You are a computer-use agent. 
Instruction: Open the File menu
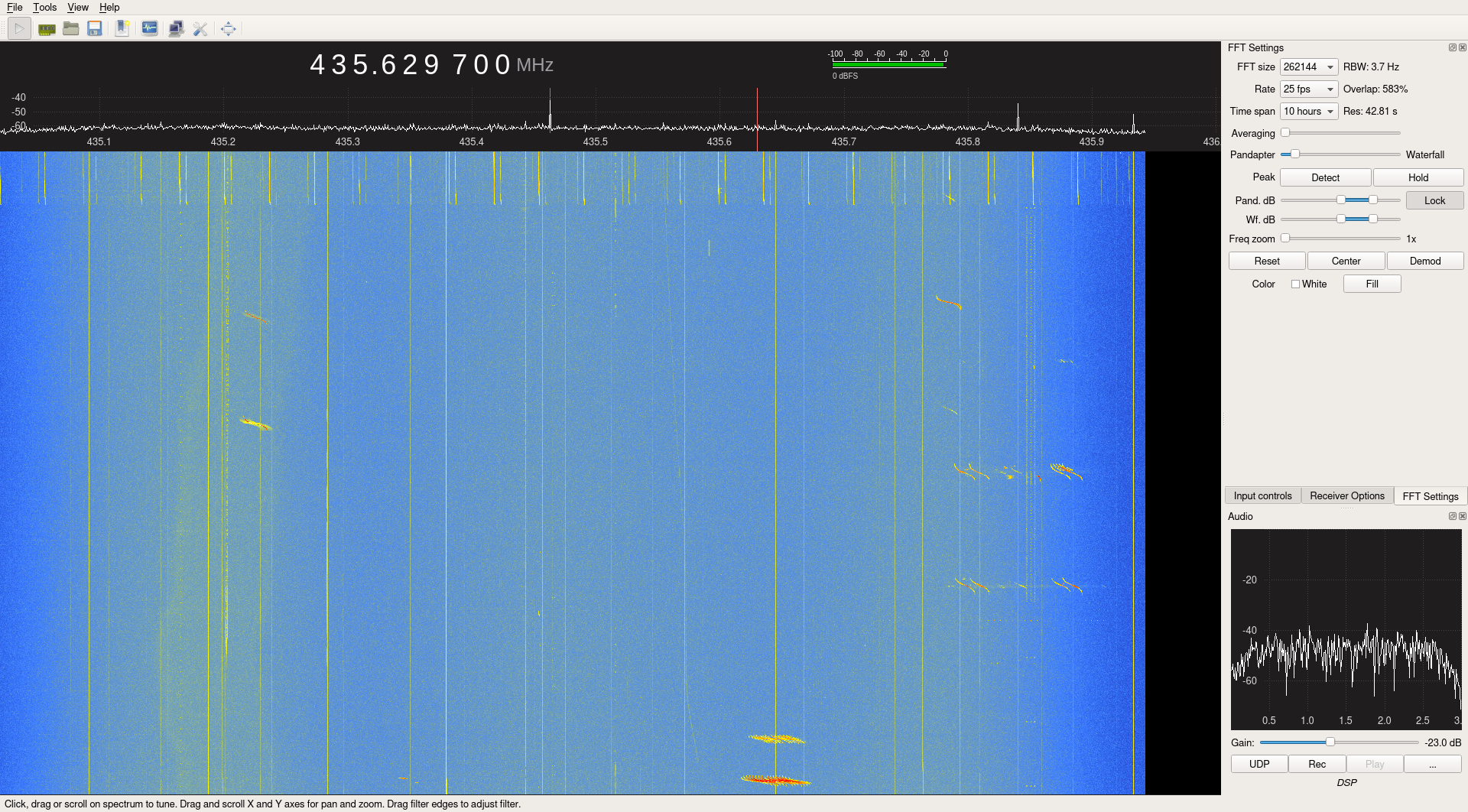point(15,7)
